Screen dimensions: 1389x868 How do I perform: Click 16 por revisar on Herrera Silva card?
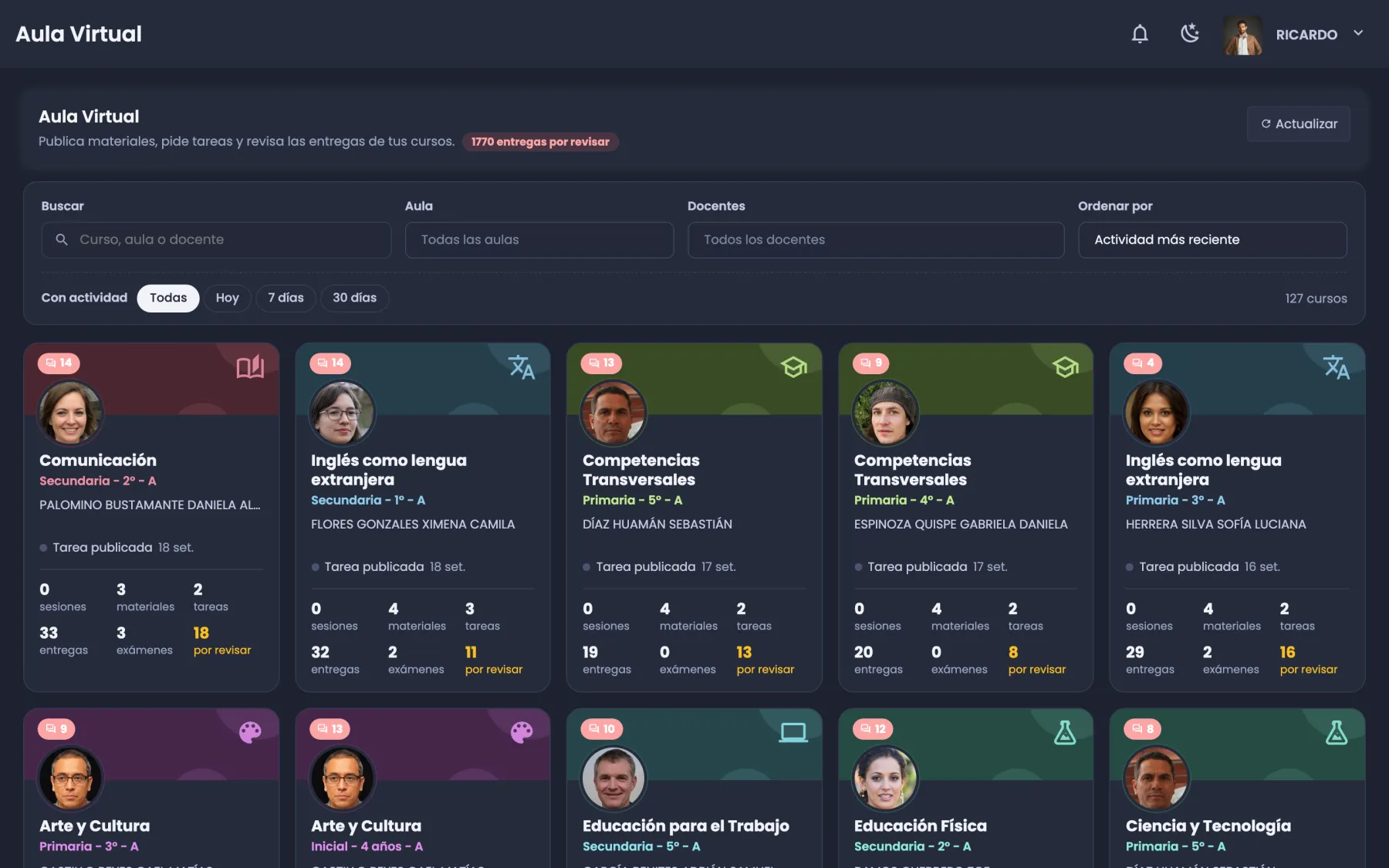pos(1309,660)
